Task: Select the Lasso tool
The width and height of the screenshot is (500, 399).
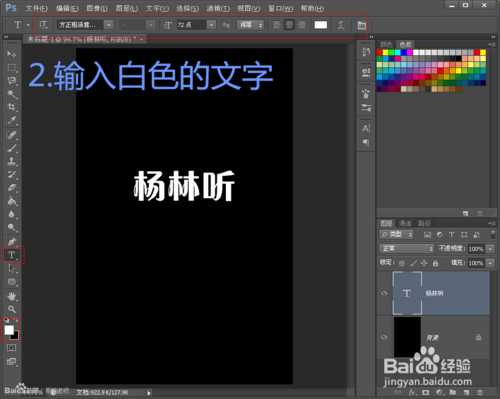Action: [12, 81]
